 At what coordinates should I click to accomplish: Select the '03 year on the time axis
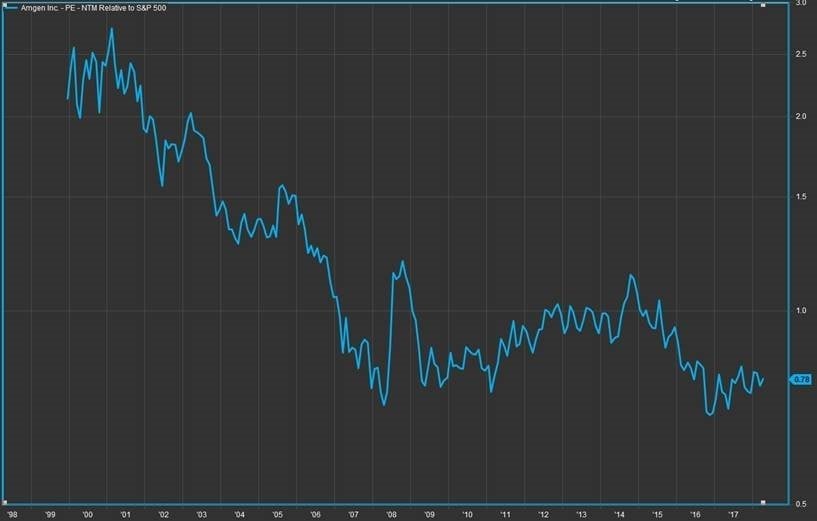pyautogui.click(x=201, y=514)
